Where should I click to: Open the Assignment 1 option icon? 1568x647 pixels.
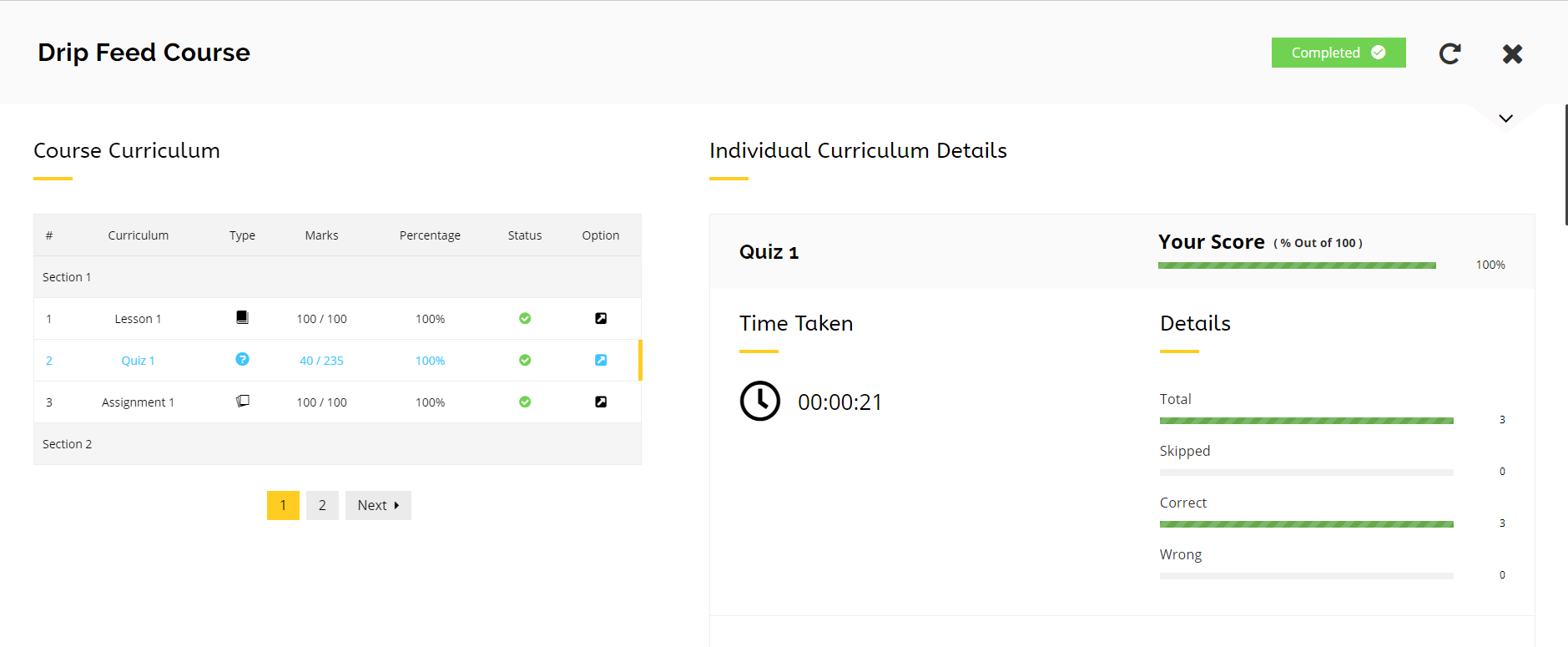click(601, 402)
